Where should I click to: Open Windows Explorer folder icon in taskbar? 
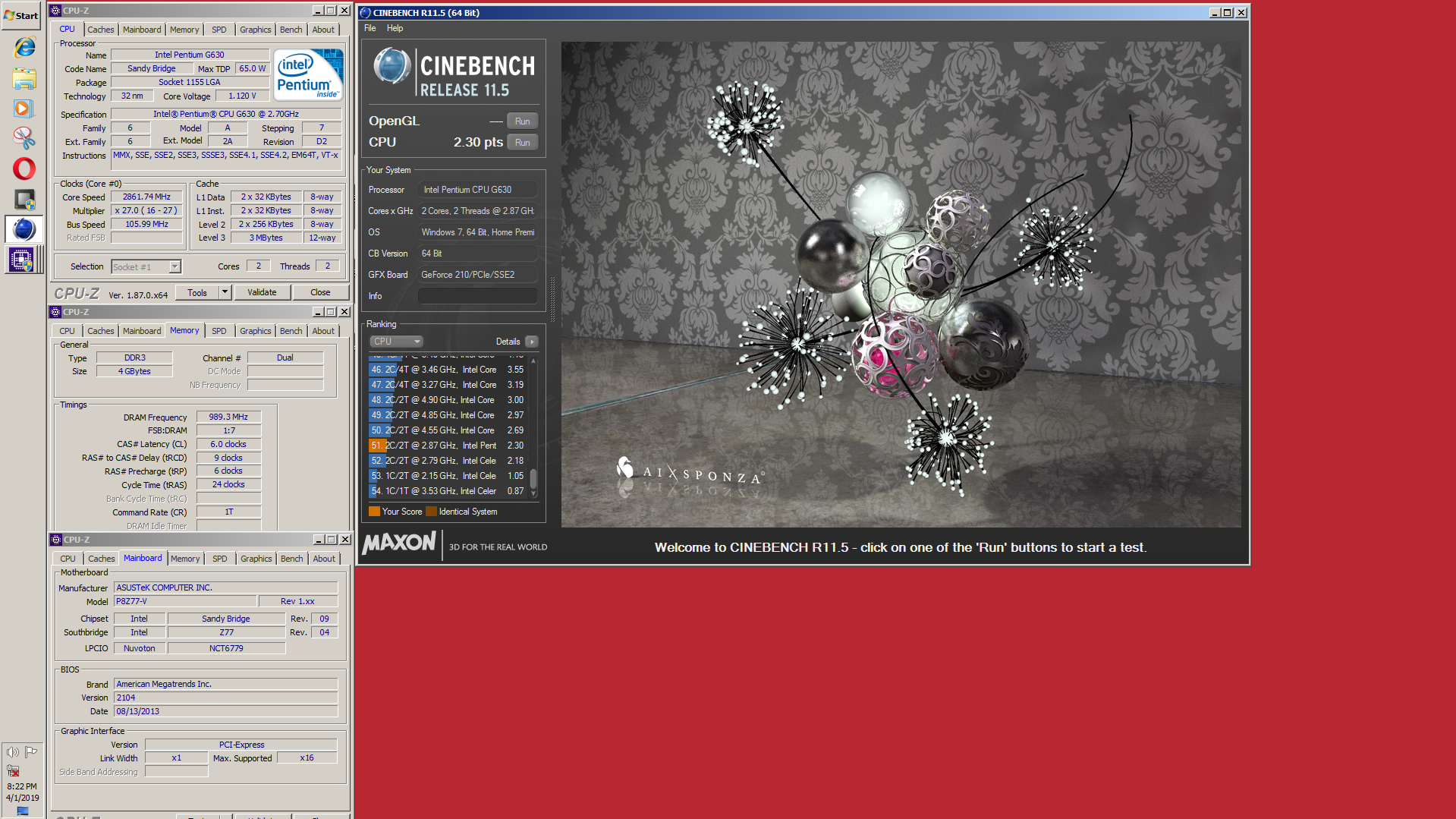click(x=24, y=78)
